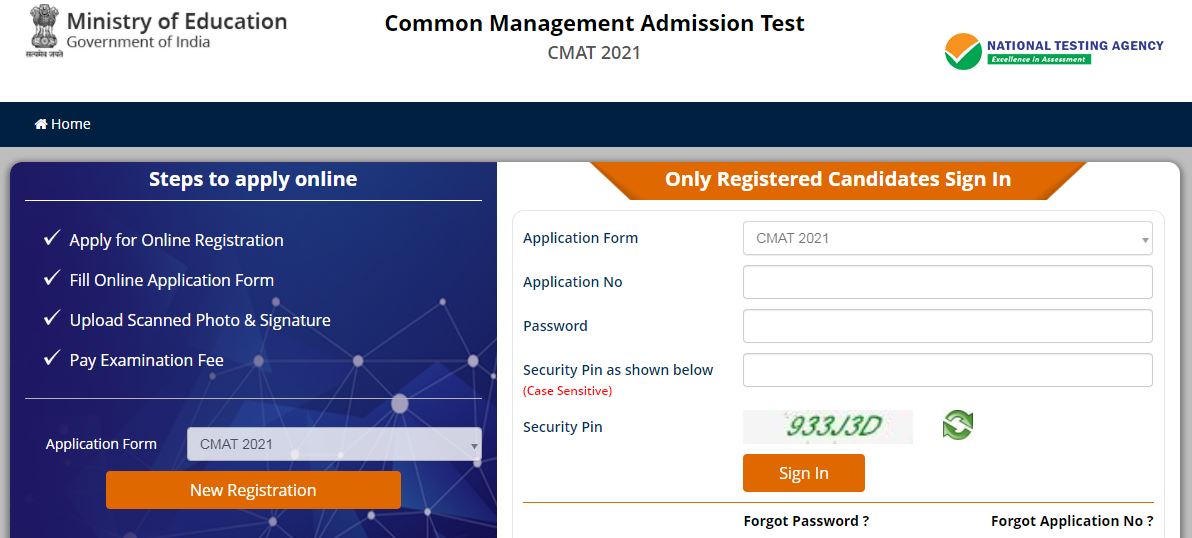
Task: Click the Security Pin entry field
Action: coord(947,370)
